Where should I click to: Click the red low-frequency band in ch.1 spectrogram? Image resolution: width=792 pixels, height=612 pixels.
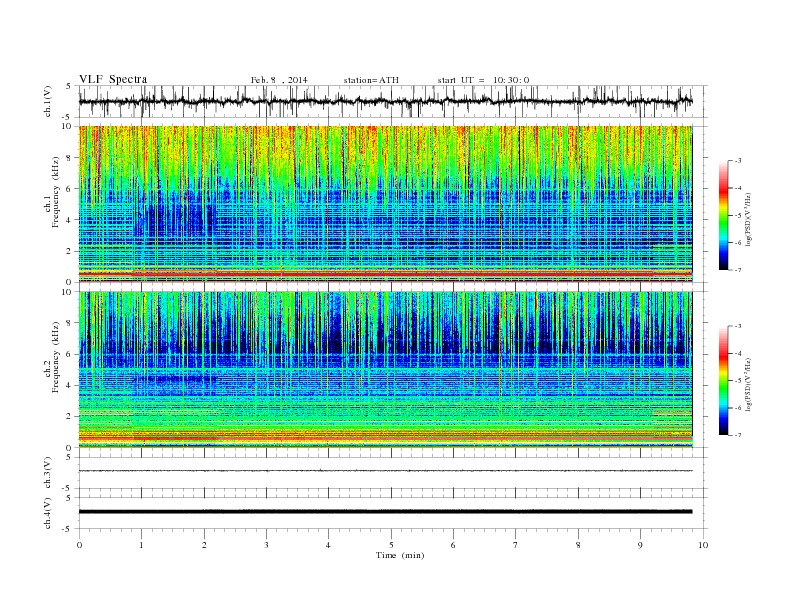click(x=385, y=274)
